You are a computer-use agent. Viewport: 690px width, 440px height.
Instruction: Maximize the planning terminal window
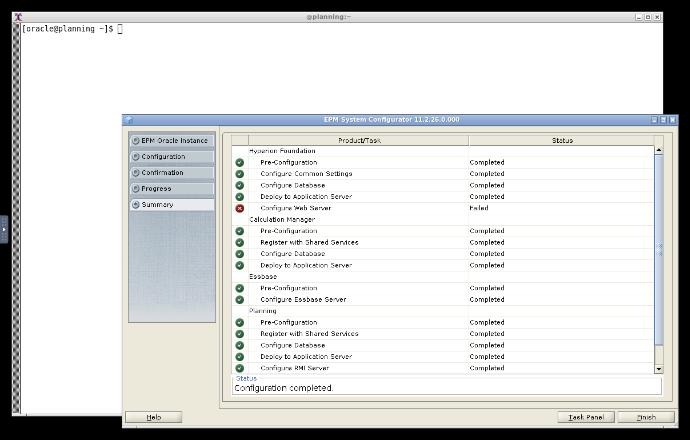point(648,17)
